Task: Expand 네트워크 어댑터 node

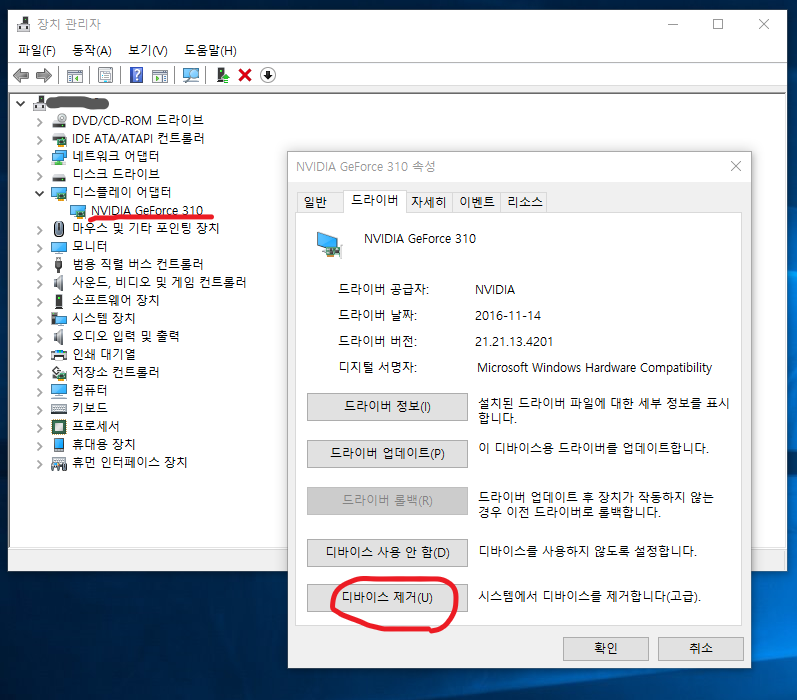Action: click(40, 158)
